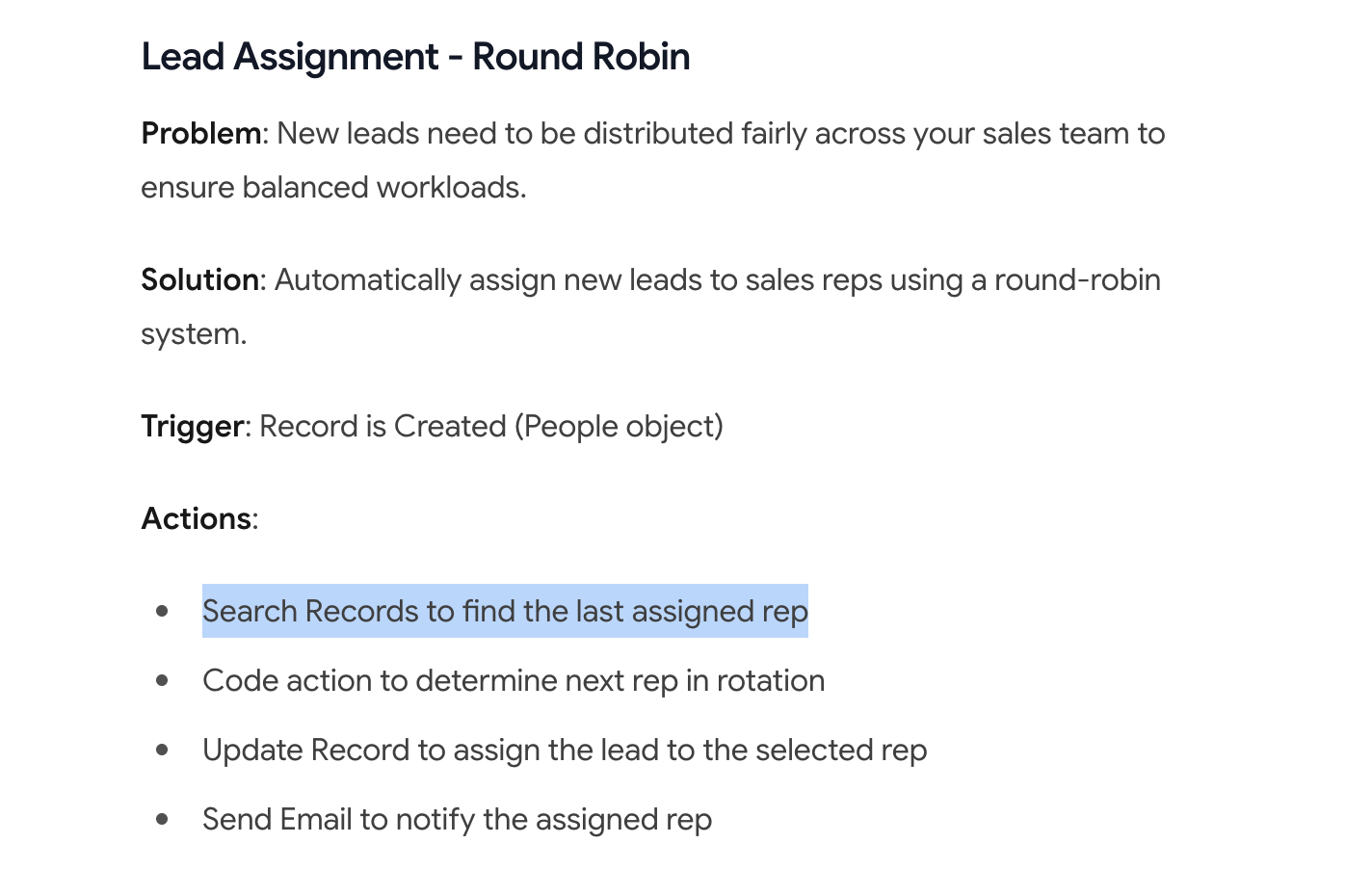Viewport: 1372px width, 896px height.
Task: Click the "Update Record to assign the lead" line
Action: [x=565, y=750]
